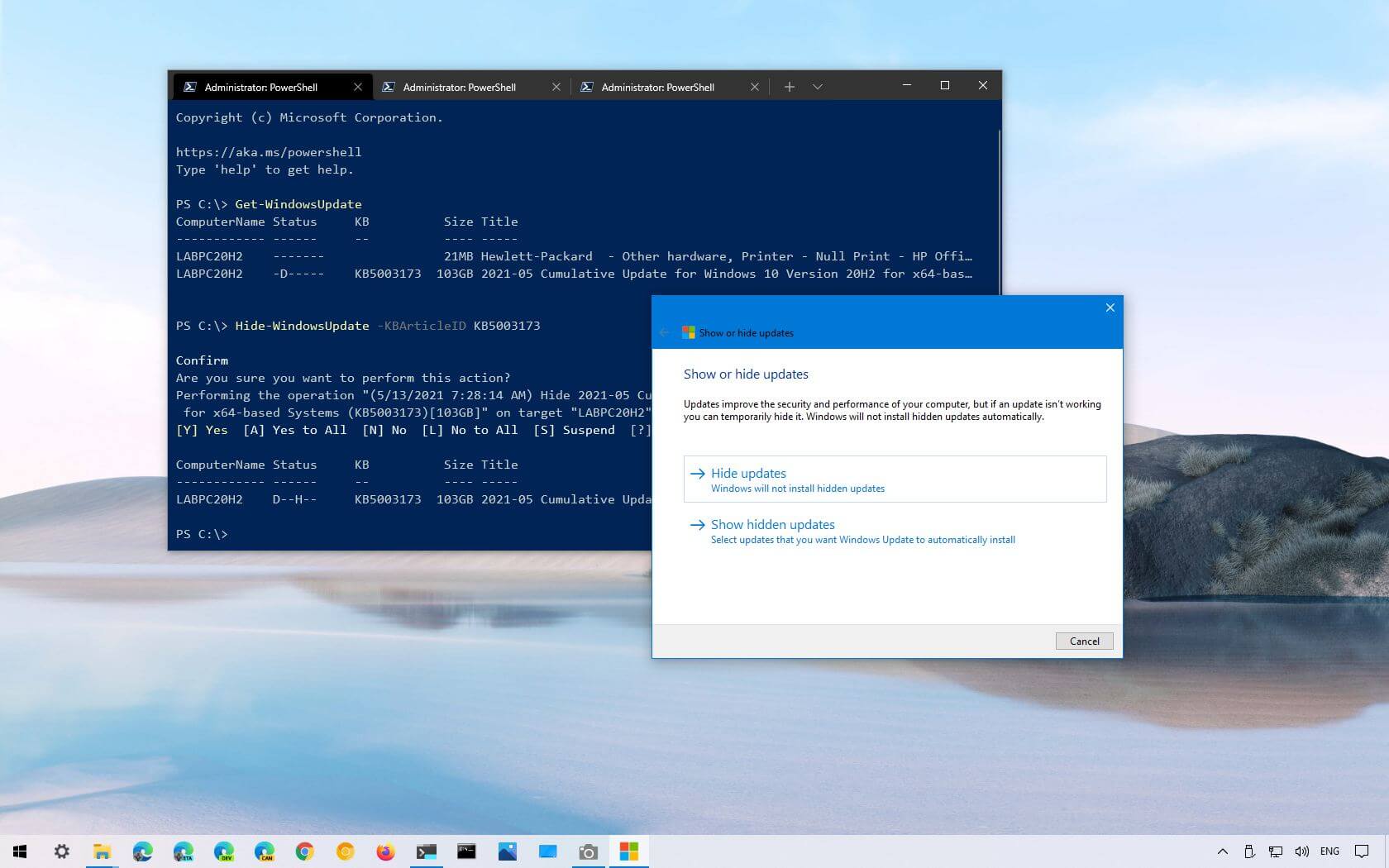This screenshot has width=1389, height=868.
Task: Open the terminal profiles dropdown chevron
Action: (818, 87)
